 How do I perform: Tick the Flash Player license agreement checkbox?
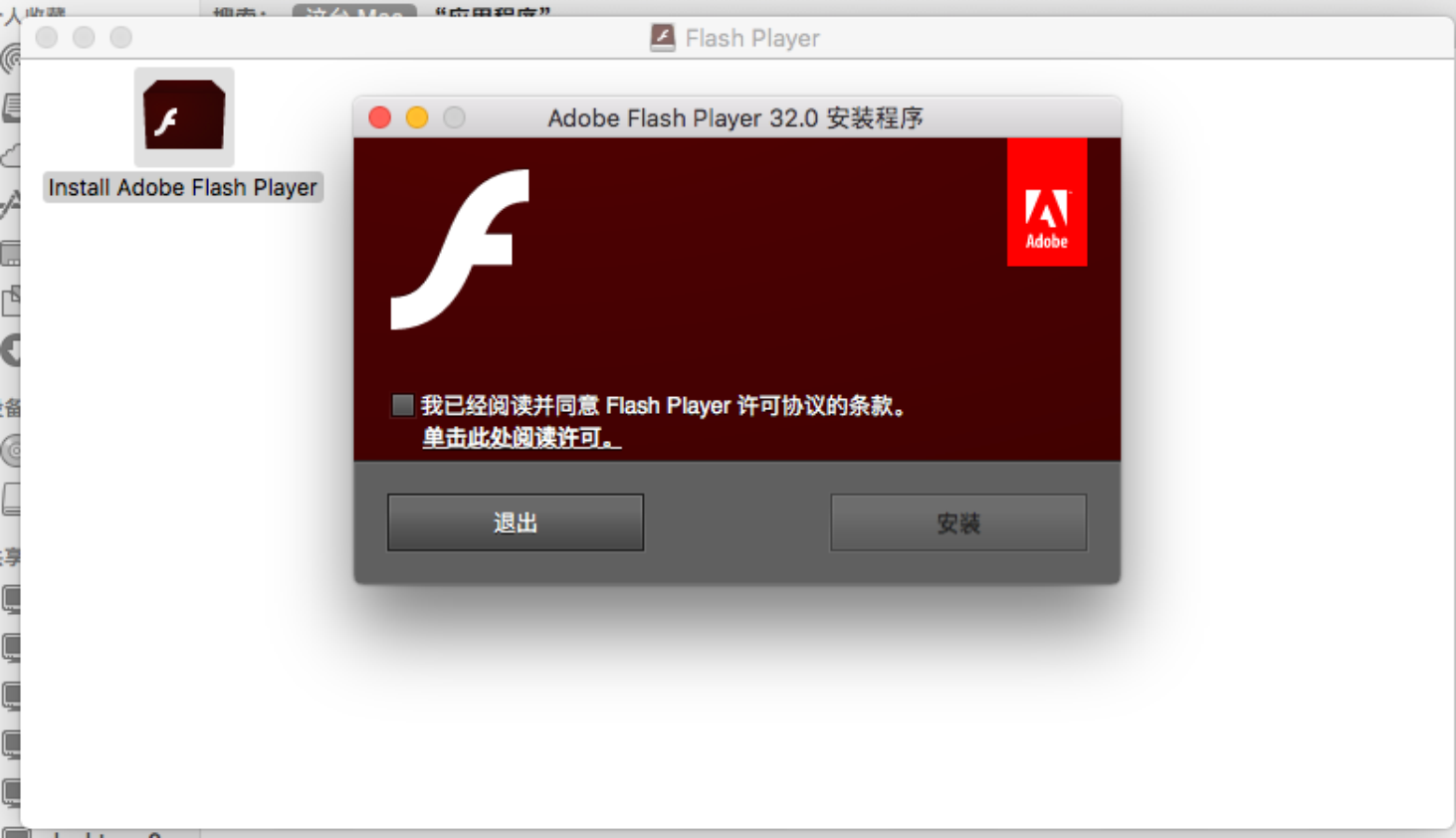[403, 405]
